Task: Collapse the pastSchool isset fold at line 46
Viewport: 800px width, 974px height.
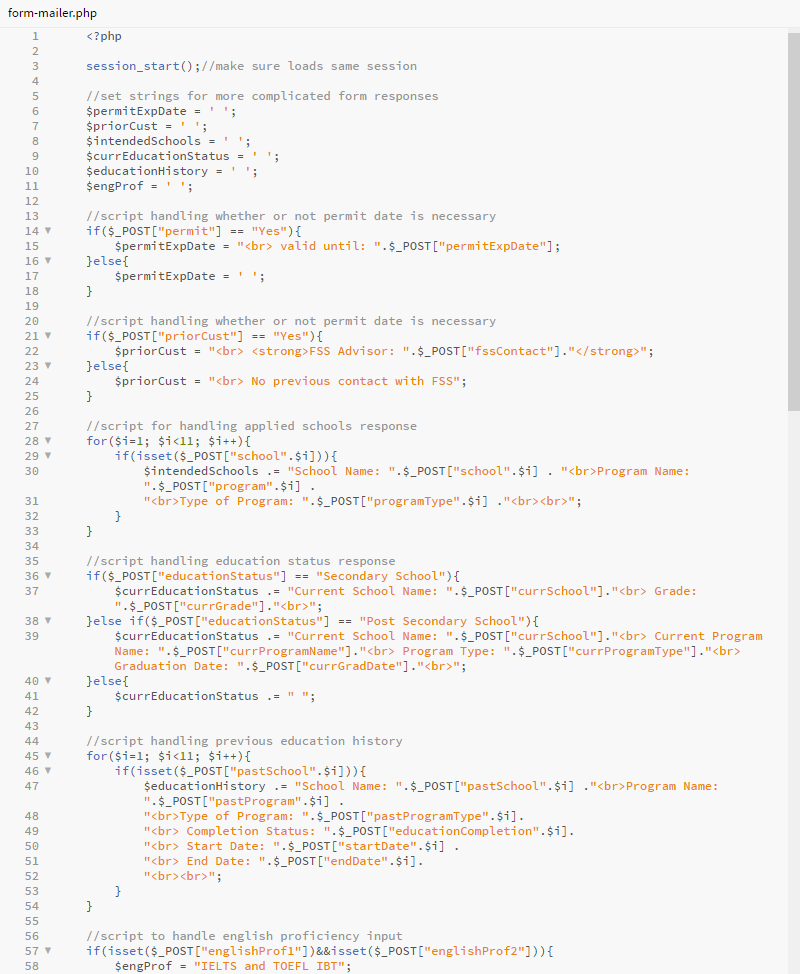Action: point(48,771)
